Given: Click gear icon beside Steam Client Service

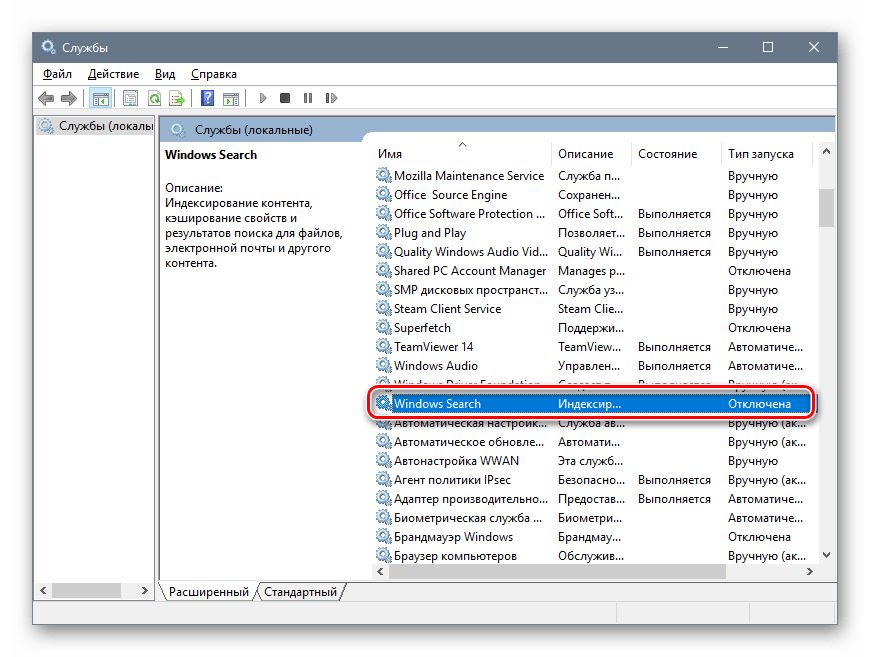Looking at the screenshot, I should tap(383, 308).
